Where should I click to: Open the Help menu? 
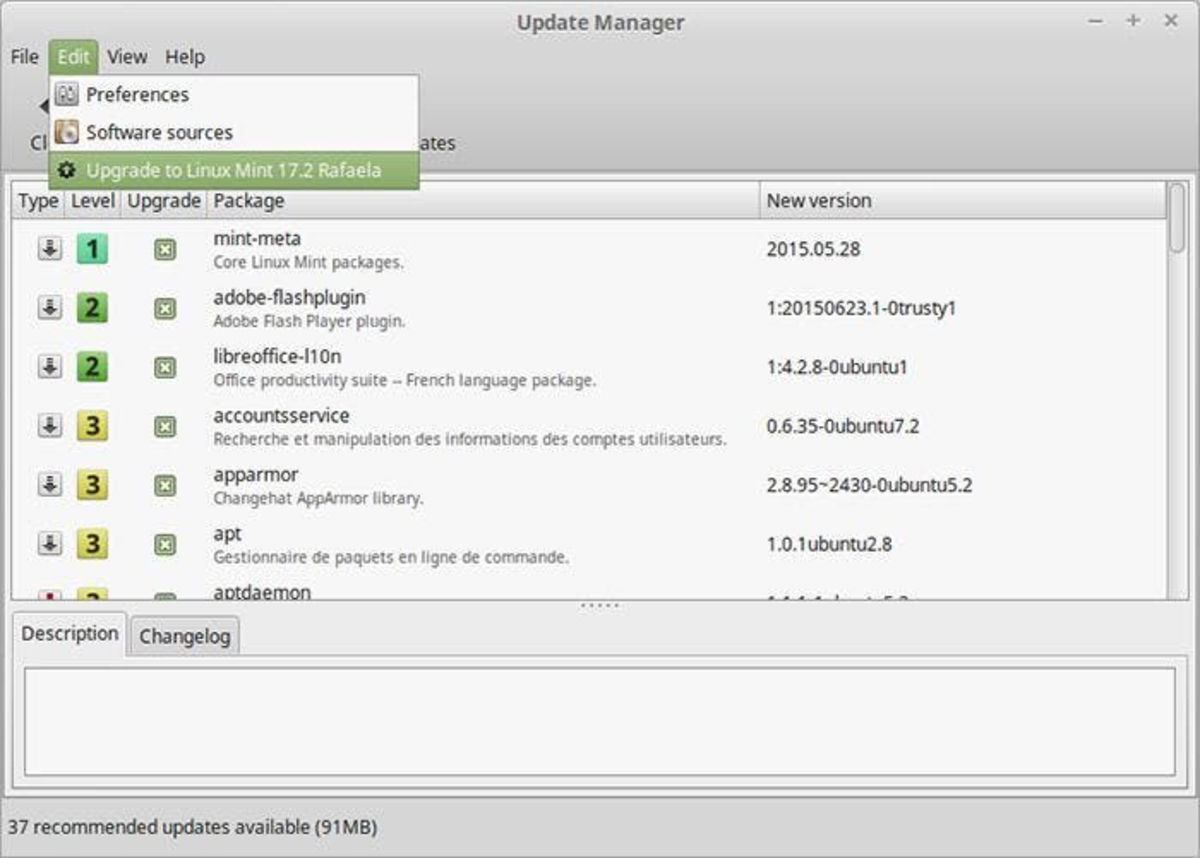tap(185, 57)
